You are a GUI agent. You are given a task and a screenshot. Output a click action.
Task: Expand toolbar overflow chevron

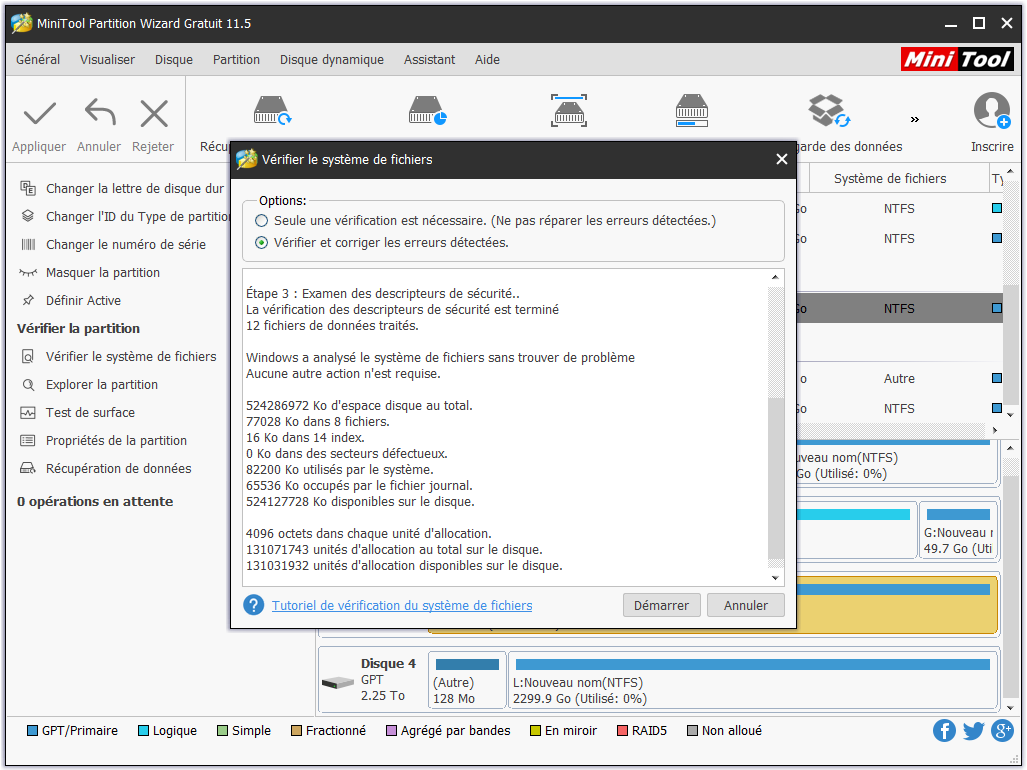914,119
